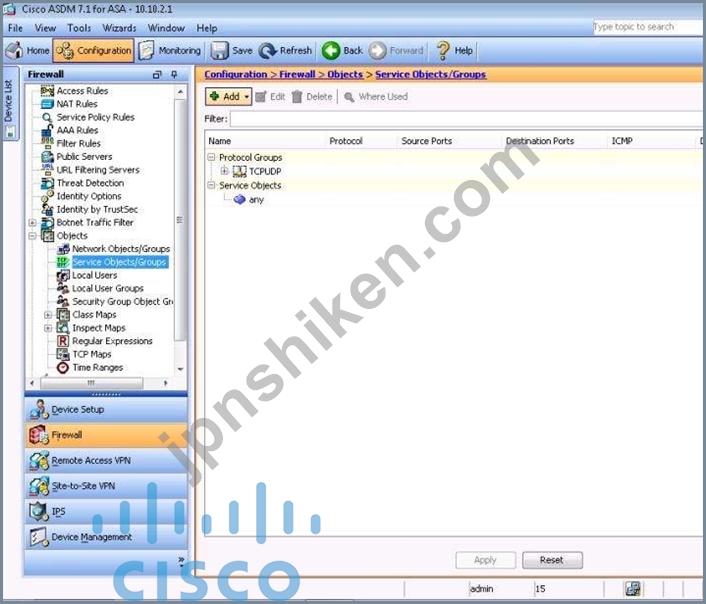
Task: Click the Filter input field
Action: tap(467, 119)
